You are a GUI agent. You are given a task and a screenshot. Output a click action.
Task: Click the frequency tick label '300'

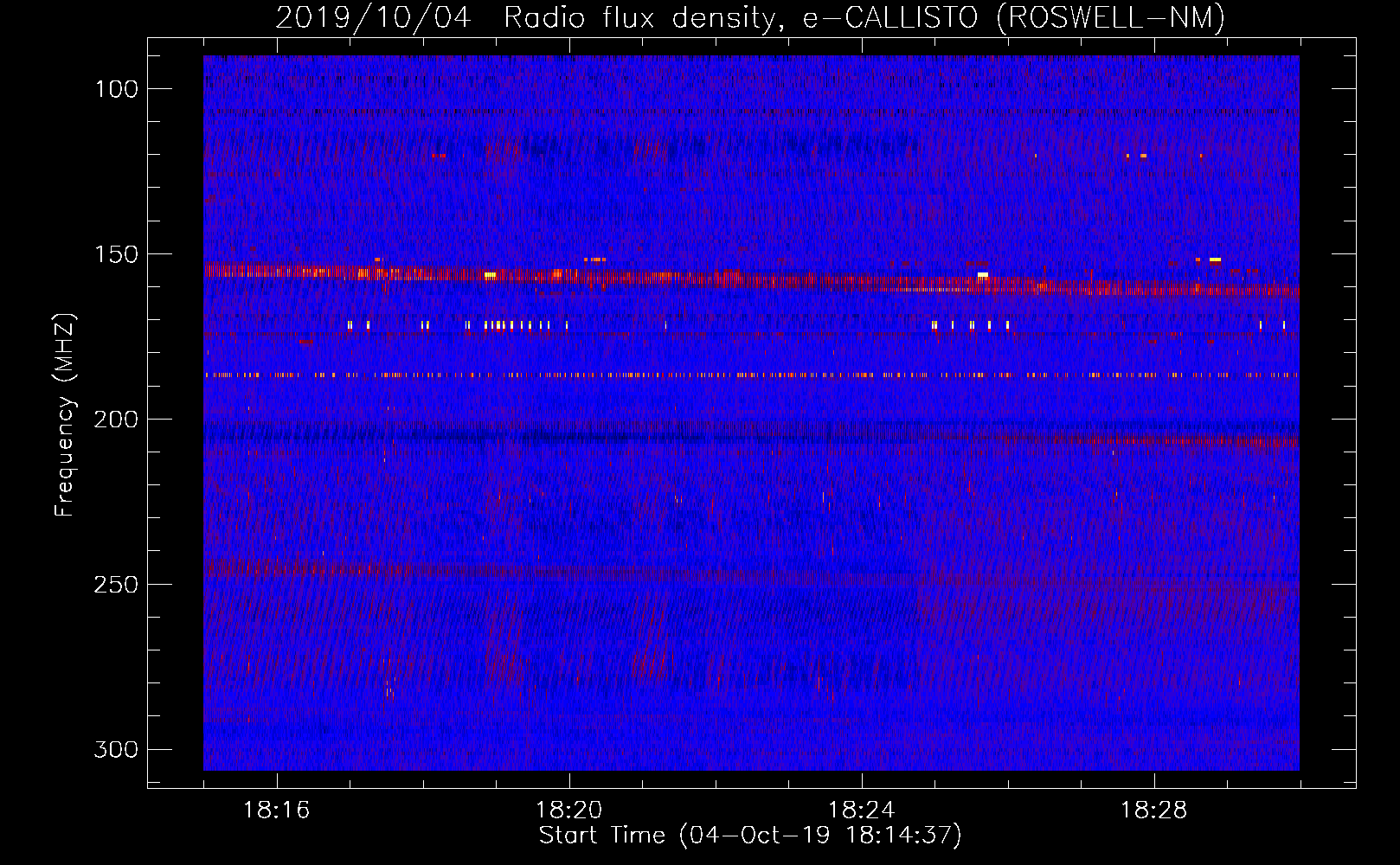(116, 749)
